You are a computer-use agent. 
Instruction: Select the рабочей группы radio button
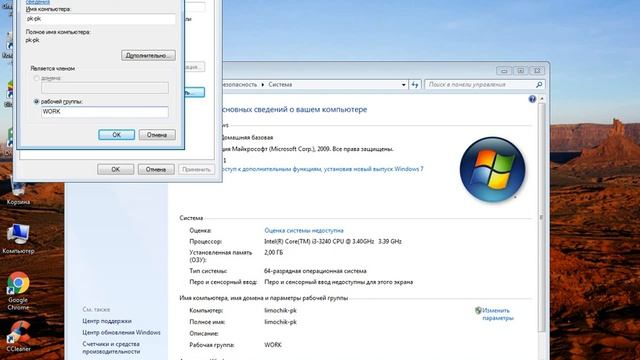point(36,101)
